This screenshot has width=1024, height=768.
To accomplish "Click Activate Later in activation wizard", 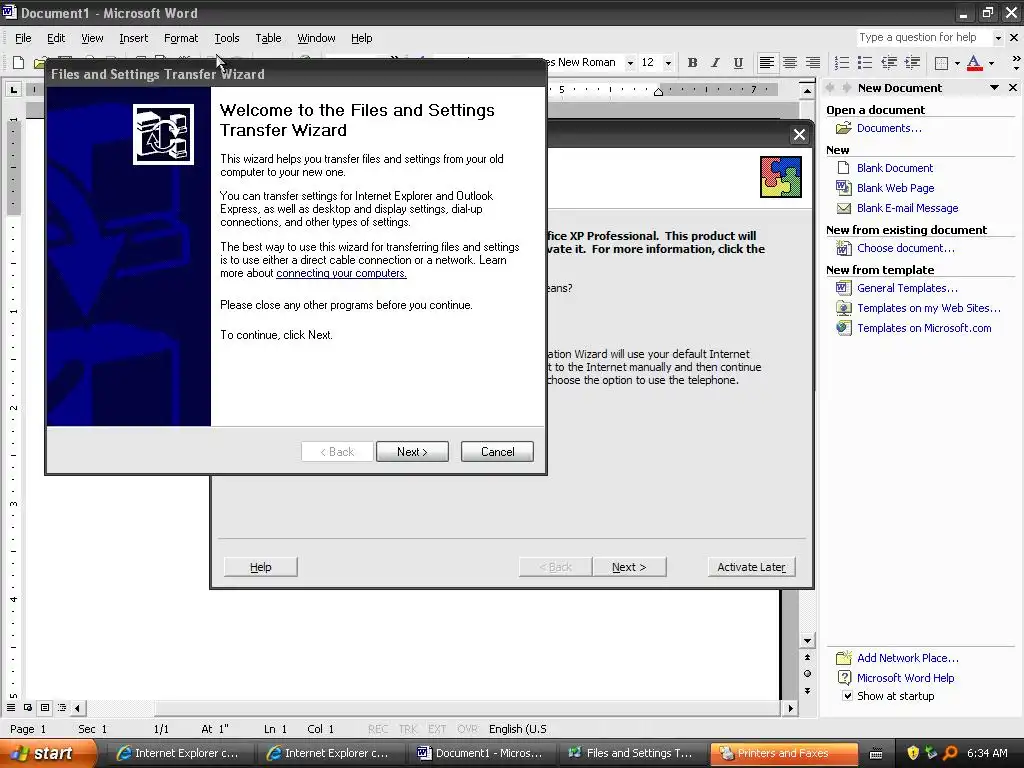I will tap(751, 567).
